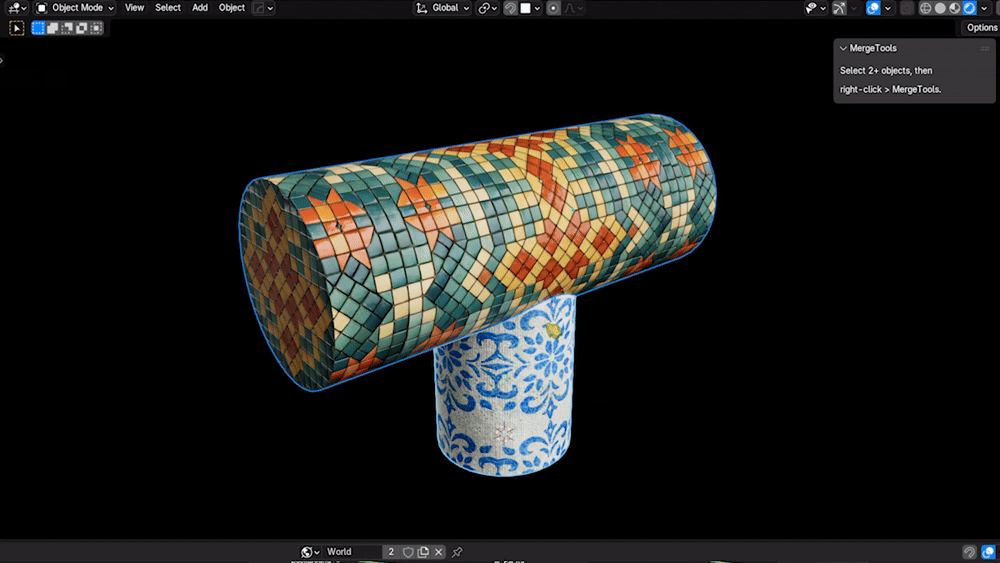Select the wireframe viewport shading icon

click(x=925, y=8)
